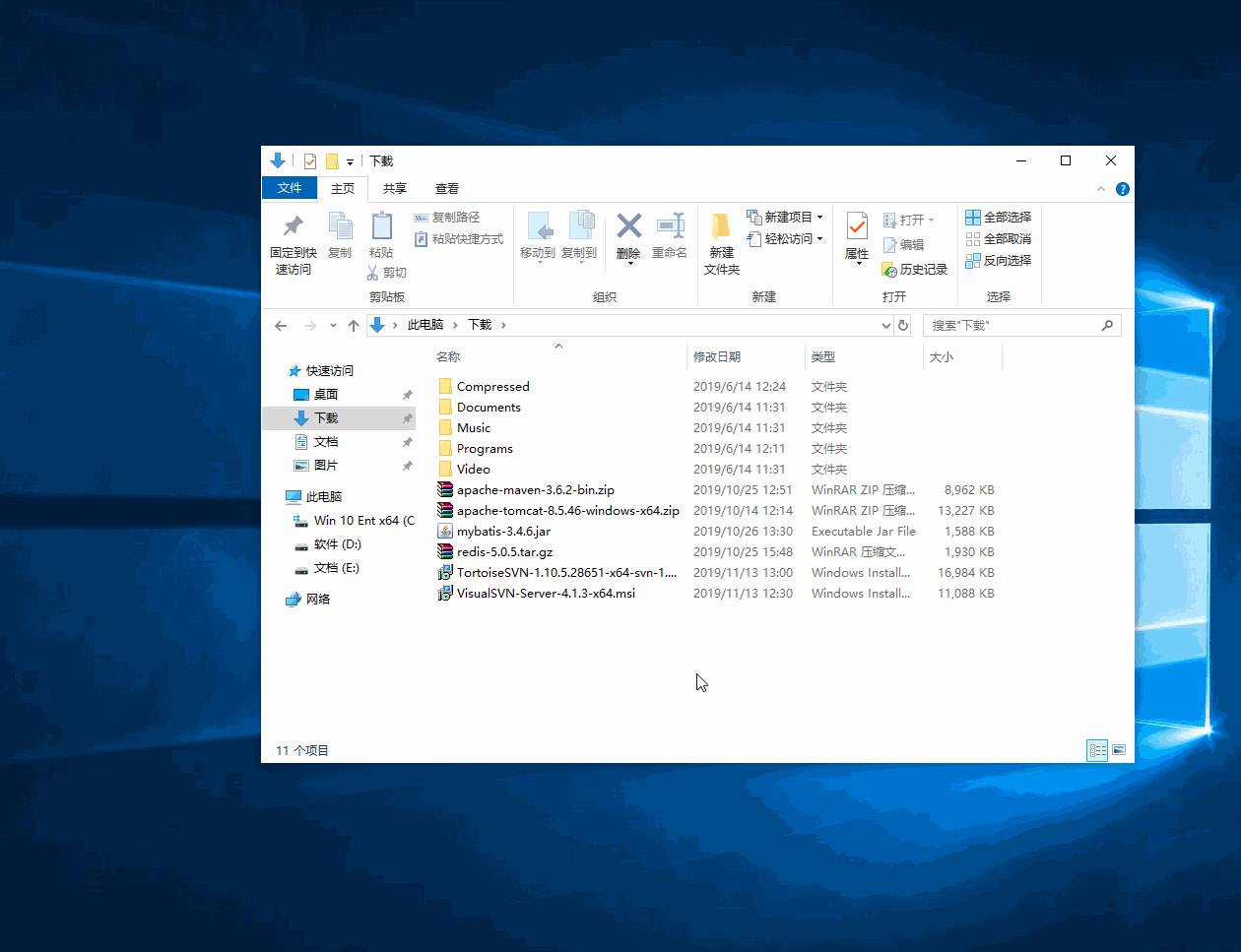Image resolution: width=1241 pixels, height=952 pixels.
Task: Click 全部选择 select all
Action: point(999,218)
